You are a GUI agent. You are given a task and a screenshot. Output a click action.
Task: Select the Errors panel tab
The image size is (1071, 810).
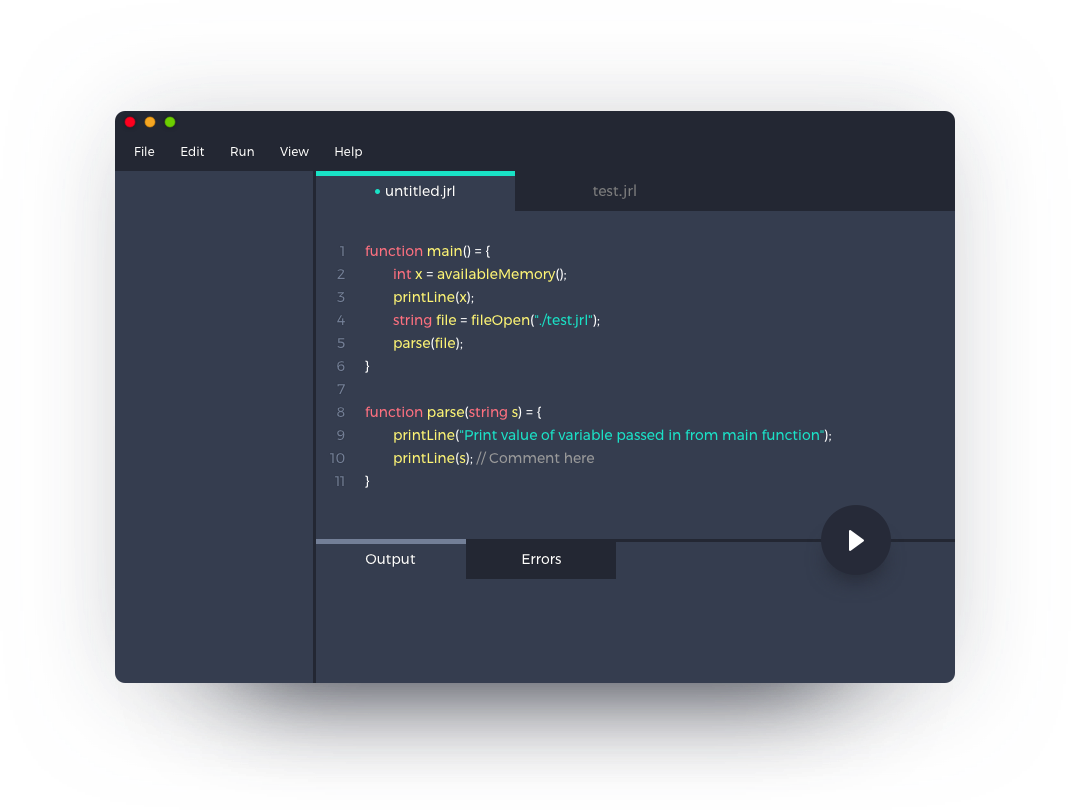(x=541, y=559)
